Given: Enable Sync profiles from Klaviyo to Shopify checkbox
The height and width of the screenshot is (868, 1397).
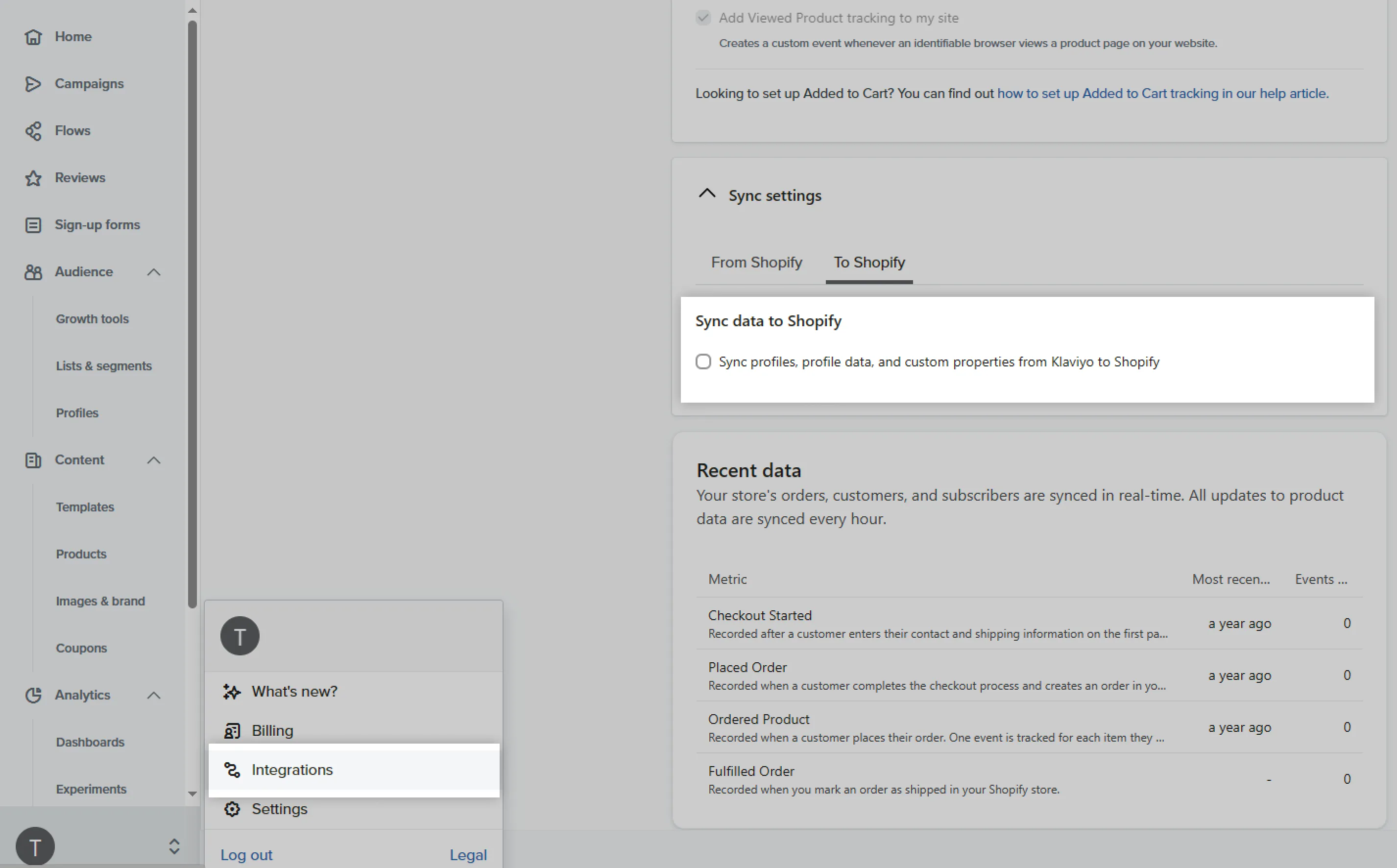Looking at the screenshot, I should [703, 362].
